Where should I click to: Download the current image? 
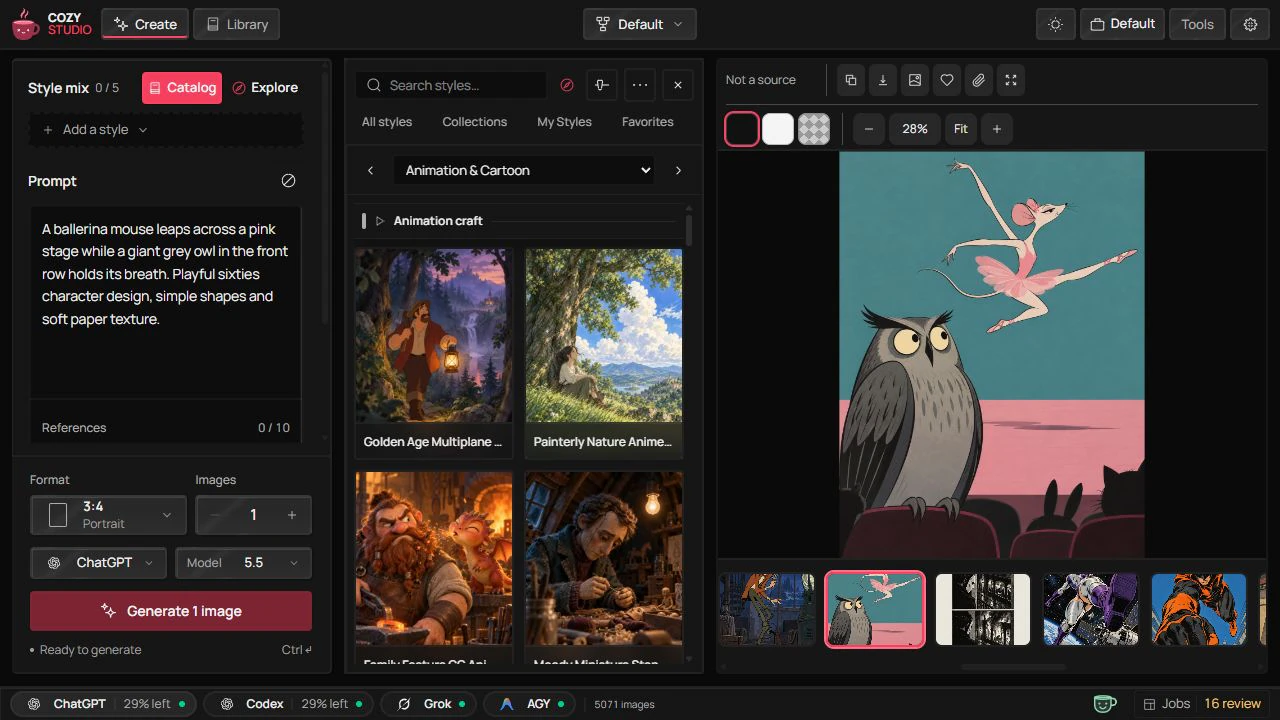pyautogui.click(x=883, y=80)
